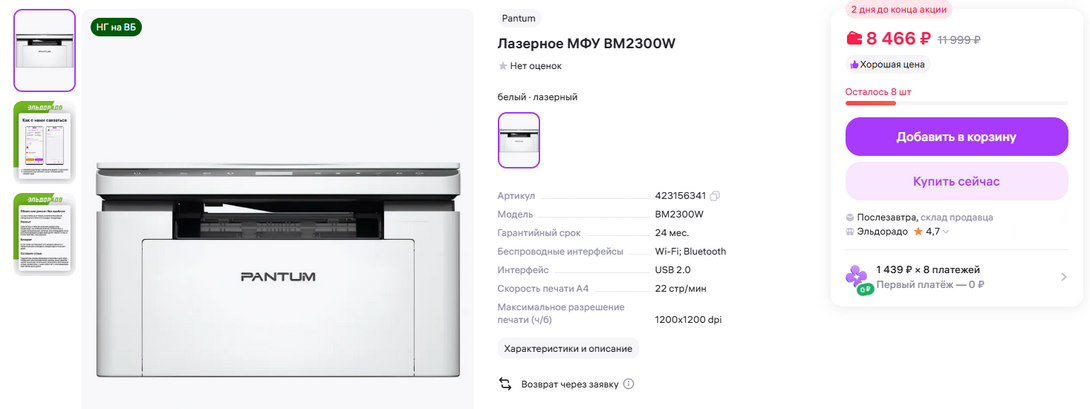Select the first printer photo thumbnail
Screen dimensions: 1090x409
[x=45, y=50]
